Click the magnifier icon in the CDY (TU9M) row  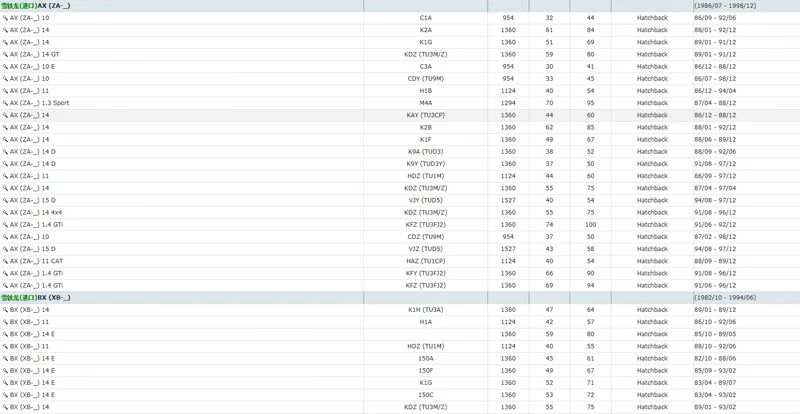pos(5,79)
